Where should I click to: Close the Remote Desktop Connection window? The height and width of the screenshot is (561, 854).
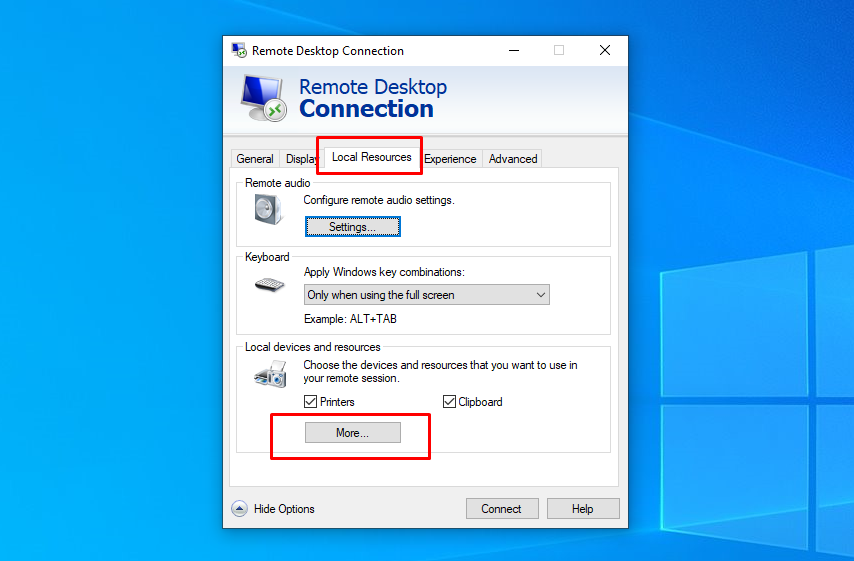tap(605, 50)
